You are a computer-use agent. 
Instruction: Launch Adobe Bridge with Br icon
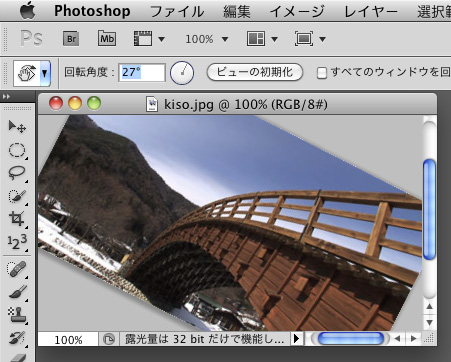[71, 39]
